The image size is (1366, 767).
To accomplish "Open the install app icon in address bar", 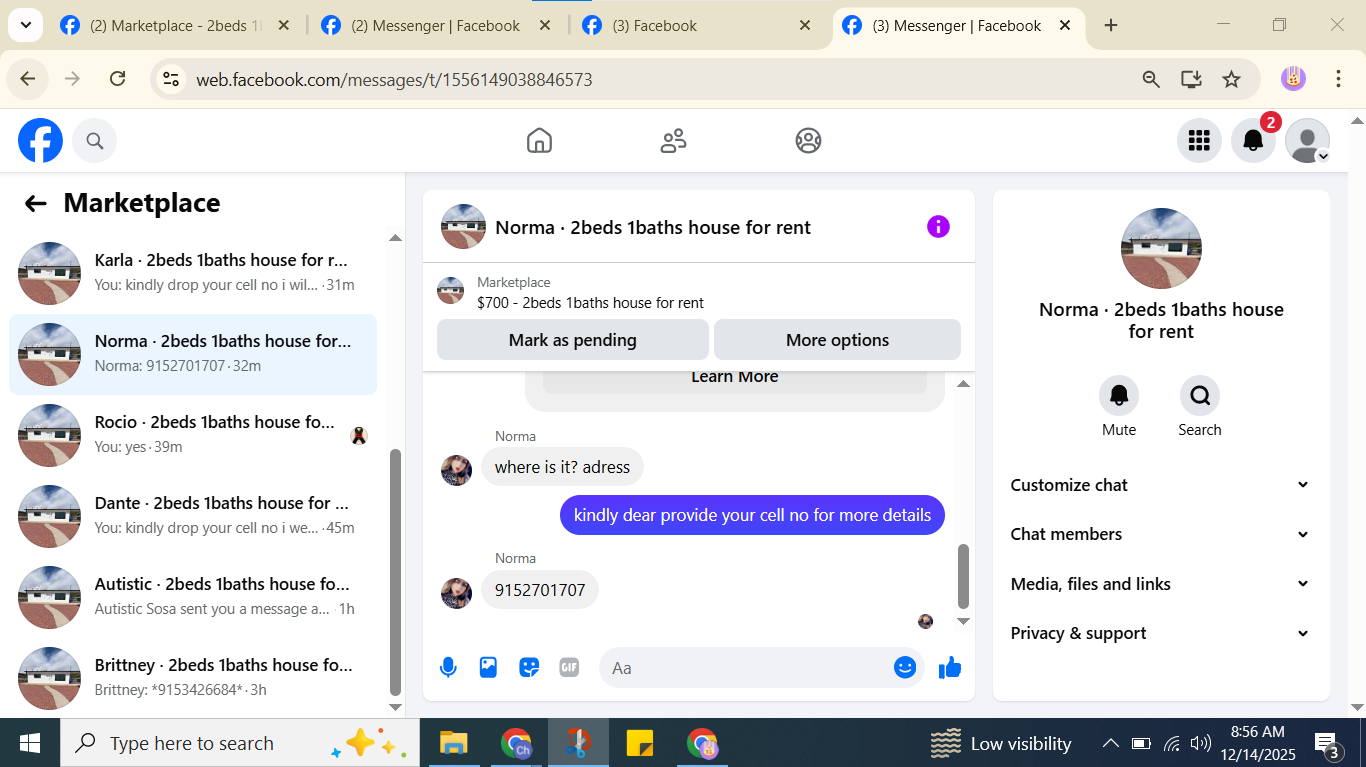I will point(1191,79).
